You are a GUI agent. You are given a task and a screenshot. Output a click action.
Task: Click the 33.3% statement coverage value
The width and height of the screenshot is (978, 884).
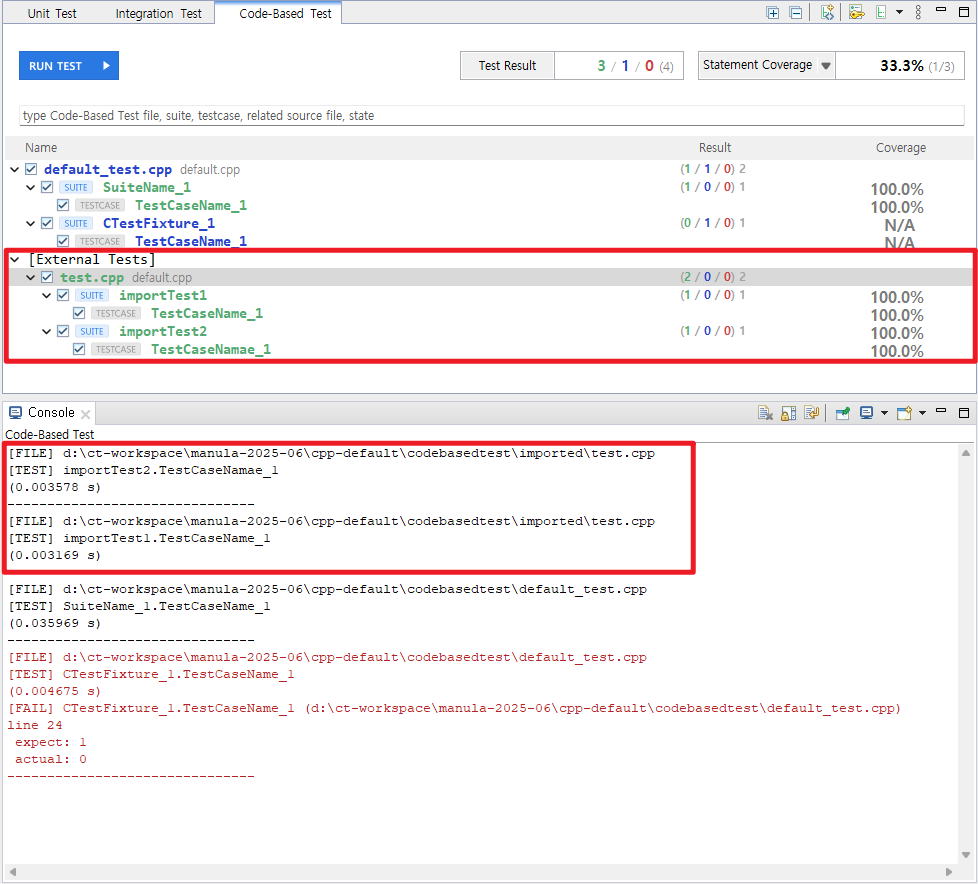[901, 66]
